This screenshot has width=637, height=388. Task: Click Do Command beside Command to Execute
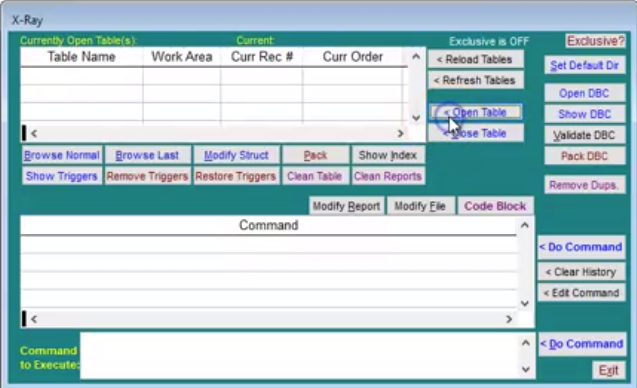click(582, 344)
